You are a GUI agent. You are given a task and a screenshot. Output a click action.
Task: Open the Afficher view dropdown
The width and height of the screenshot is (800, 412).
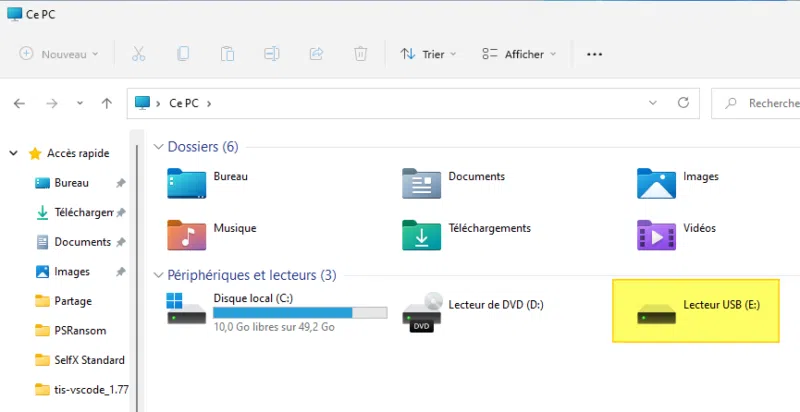519,54
